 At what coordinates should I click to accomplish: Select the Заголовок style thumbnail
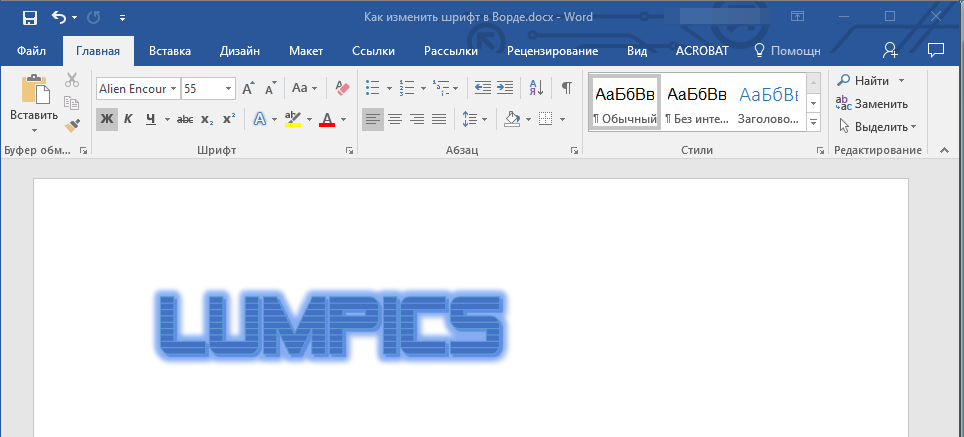pos(768,102)
